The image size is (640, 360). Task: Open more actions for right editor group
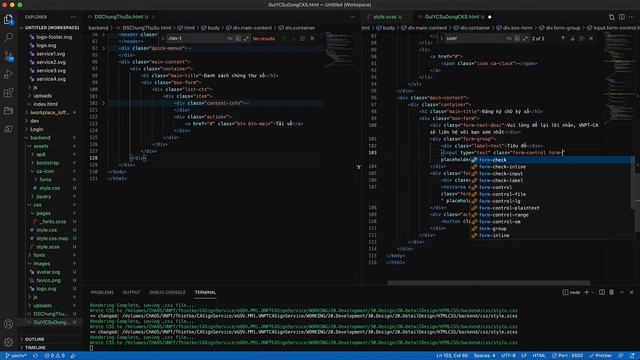coord(632,17)
